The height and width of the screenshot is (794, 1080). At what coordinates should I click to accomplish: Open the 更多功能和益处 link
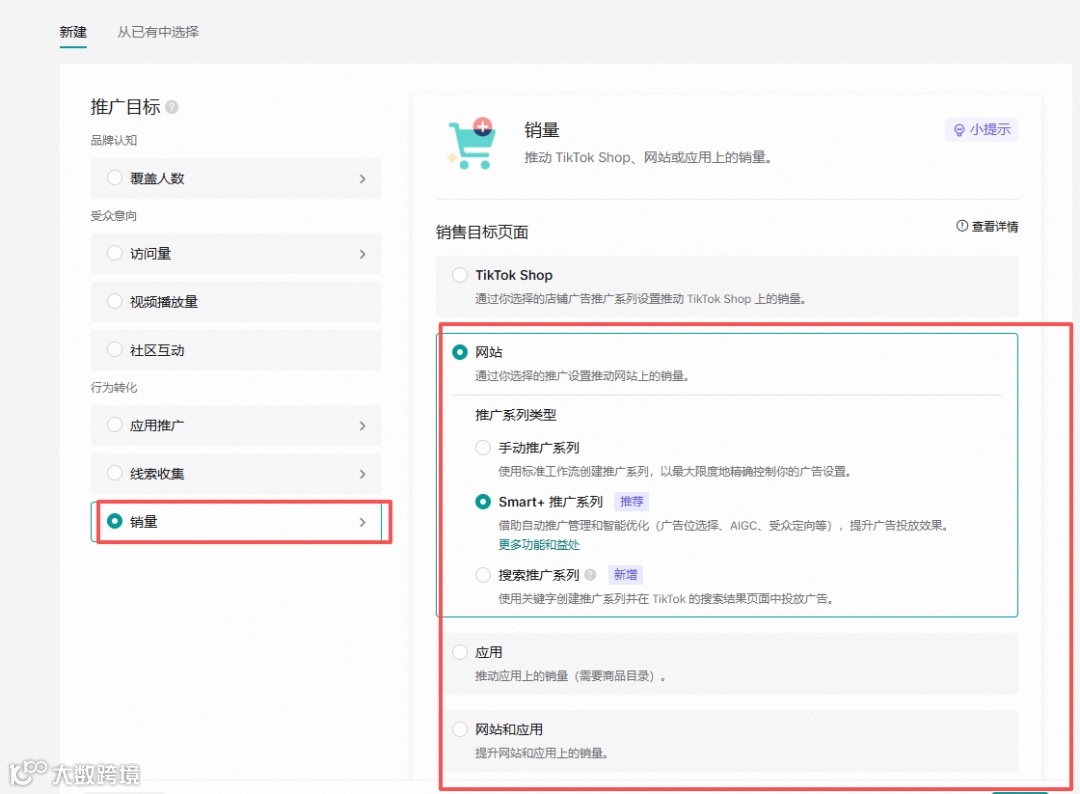539,545
